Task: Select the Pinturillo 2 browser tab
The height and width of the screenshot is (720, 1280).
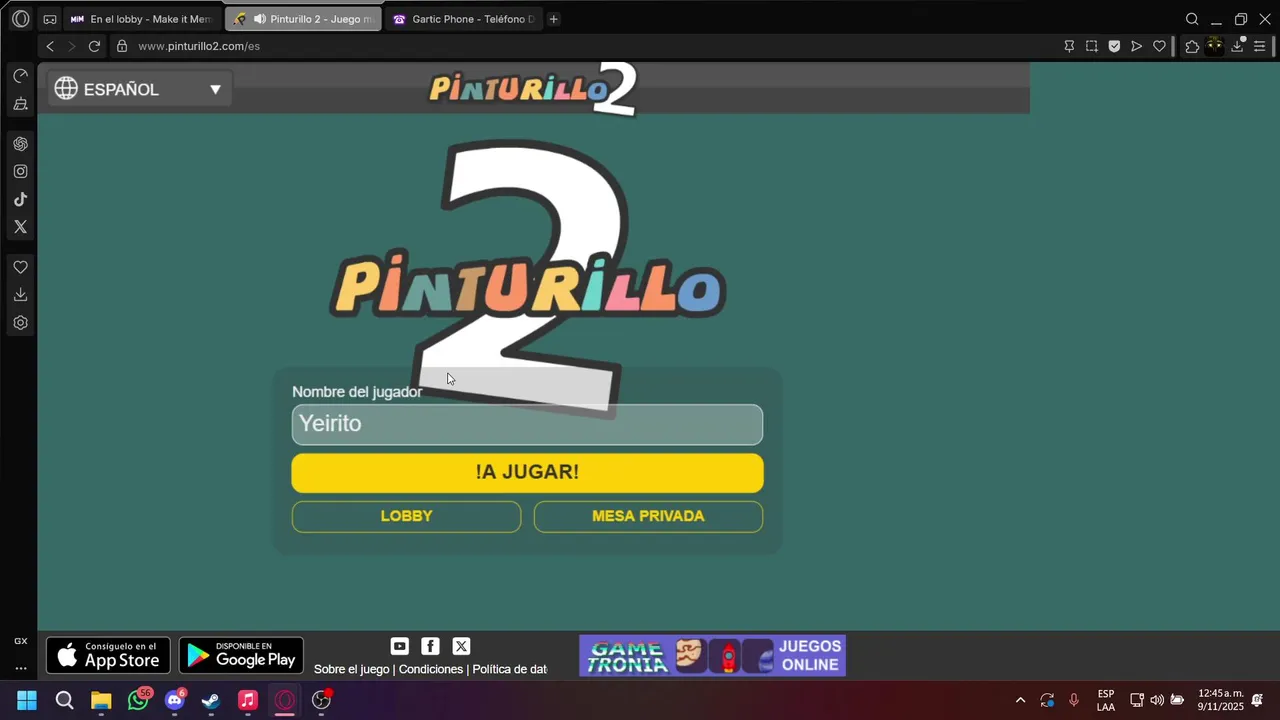Action: (x=303, y=19)
